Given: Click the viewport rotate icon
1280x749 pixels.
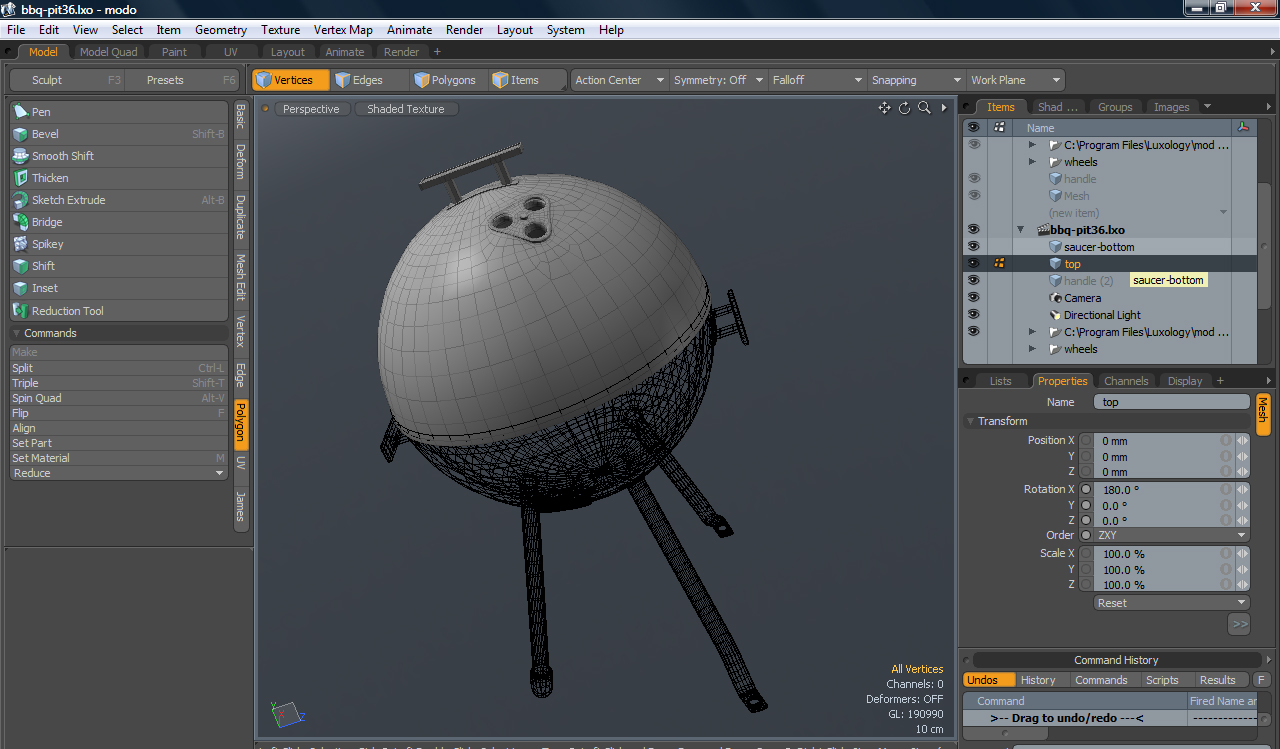Looking at the screenshot, I should point(905,108).
